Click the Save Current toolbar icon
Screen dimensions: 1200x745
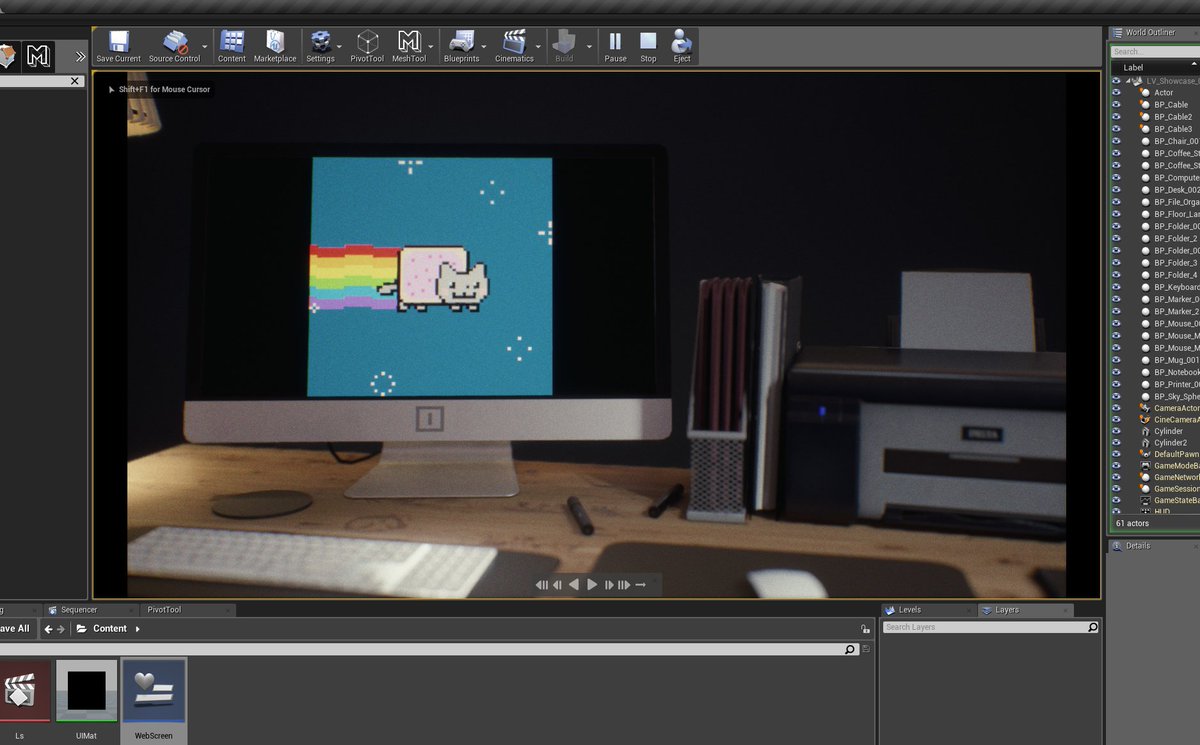coord(119,46)
